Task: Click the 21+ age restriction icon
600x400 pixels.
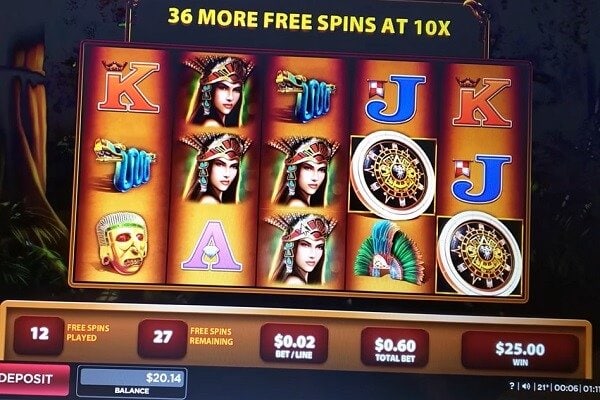Action: (x=543, y=387)
